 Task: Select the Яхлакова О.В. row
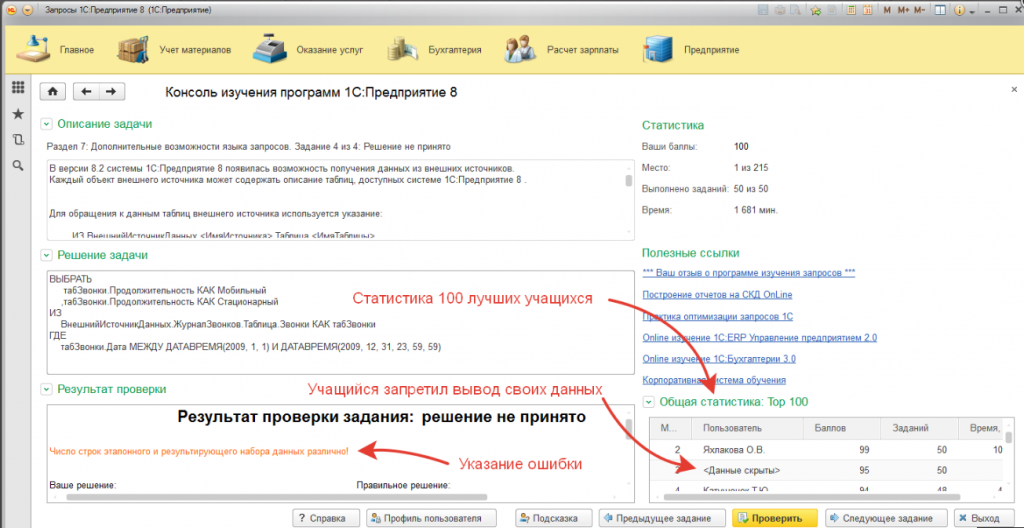point(827,450)
